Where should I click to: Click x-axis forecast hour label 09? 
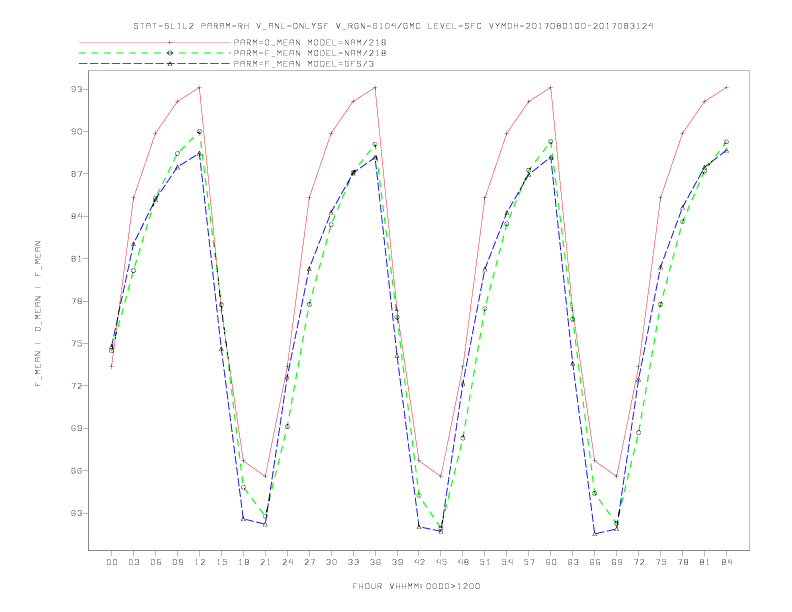[x=177, y=562]
